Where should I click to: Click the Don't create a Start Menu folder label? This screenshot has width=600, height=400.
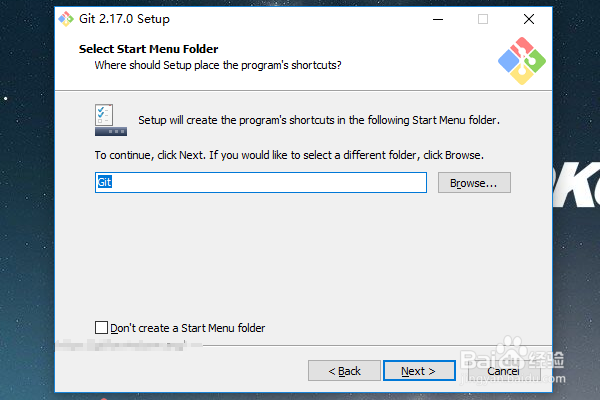click(x=187, y=327)
